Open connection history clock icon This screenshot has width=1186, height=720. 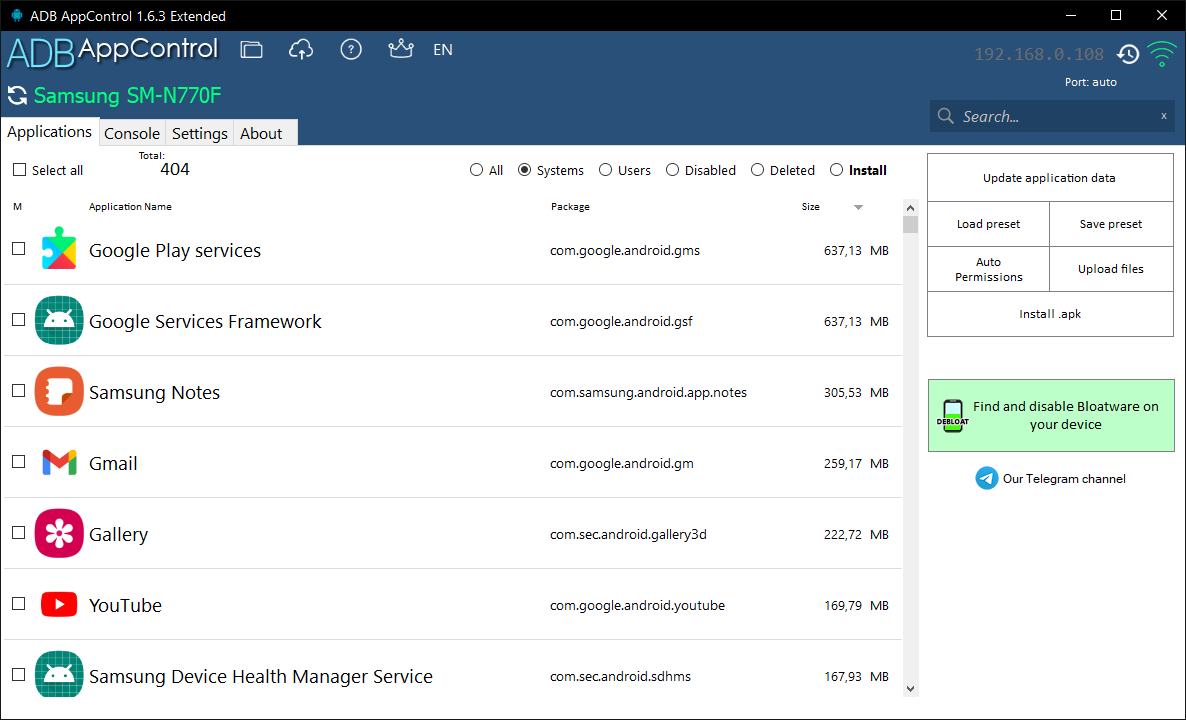[x=1128, y=54]
